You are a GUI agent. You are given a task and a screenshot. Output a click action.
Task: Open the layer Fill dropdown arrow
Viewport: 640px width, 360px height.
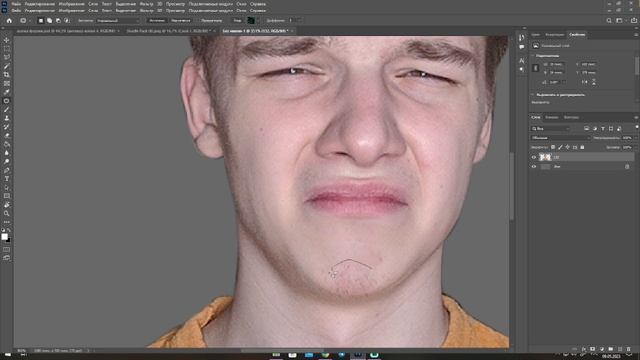pos(635,147)
